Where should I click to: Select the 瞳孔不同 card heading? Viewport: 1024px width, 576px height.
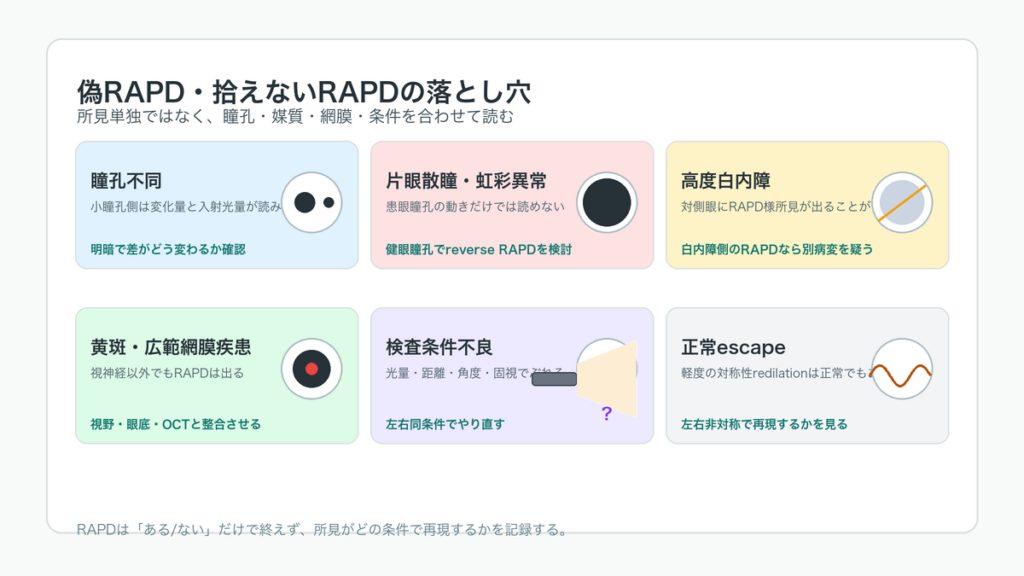coord(126,181)
